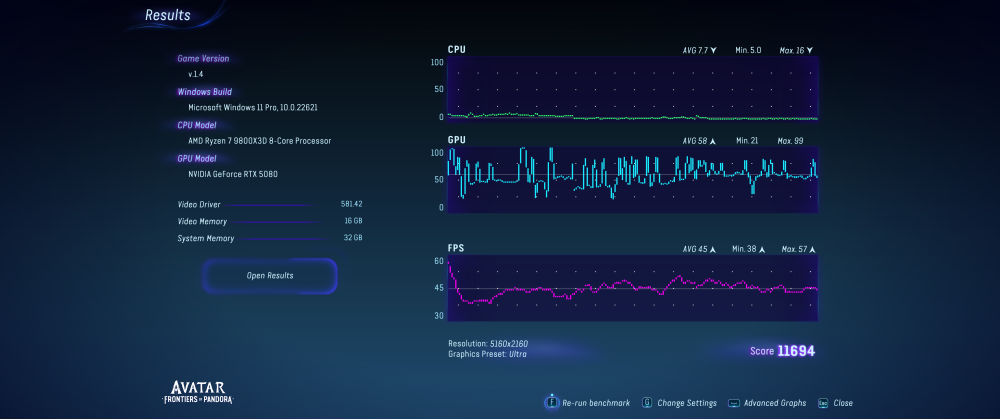
Task: Click the up arrow next to FPS Max. 57
Action: coord(813,249)
